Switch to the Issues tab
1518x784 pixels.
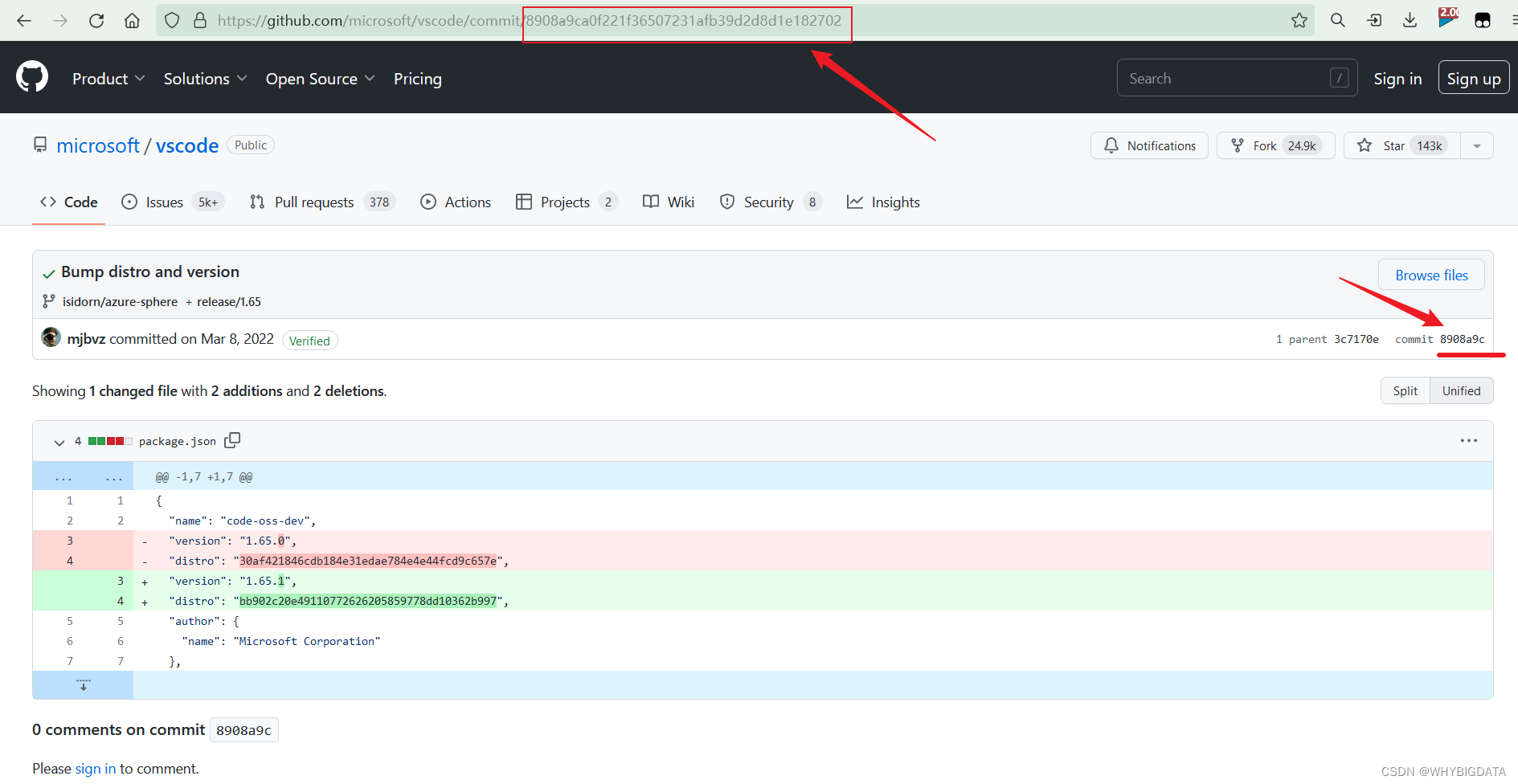click(x=172, y=202)
